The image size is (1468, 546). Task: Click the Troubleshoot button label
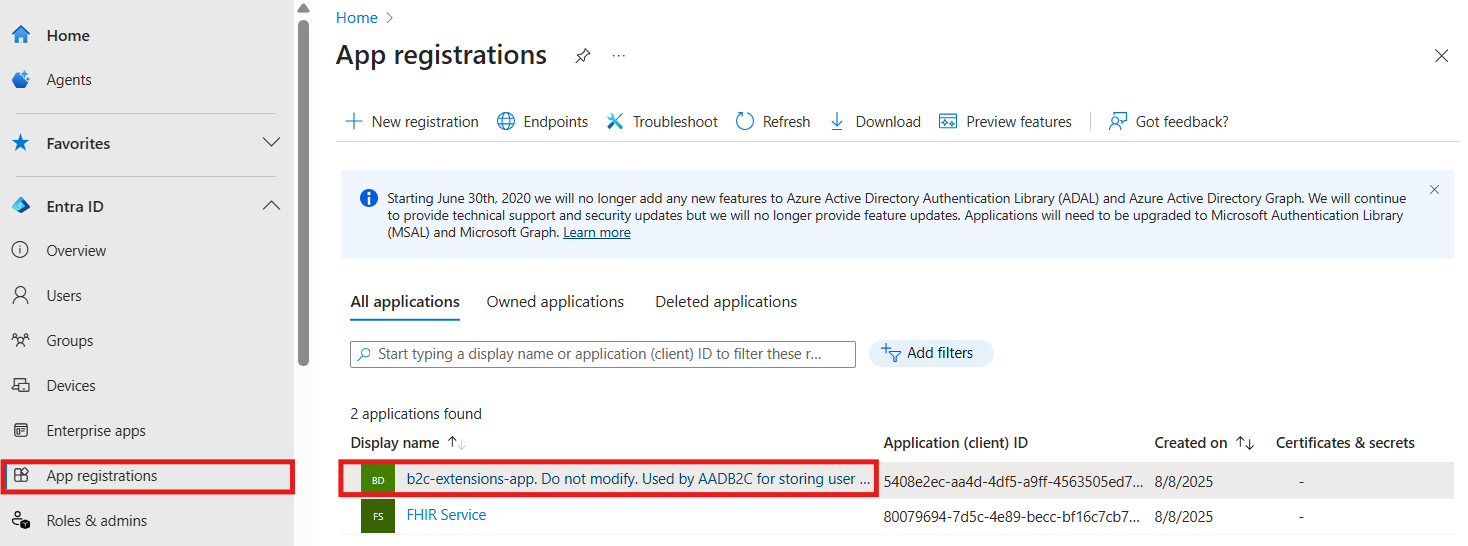pyautogui.click(x=675, y=122)
